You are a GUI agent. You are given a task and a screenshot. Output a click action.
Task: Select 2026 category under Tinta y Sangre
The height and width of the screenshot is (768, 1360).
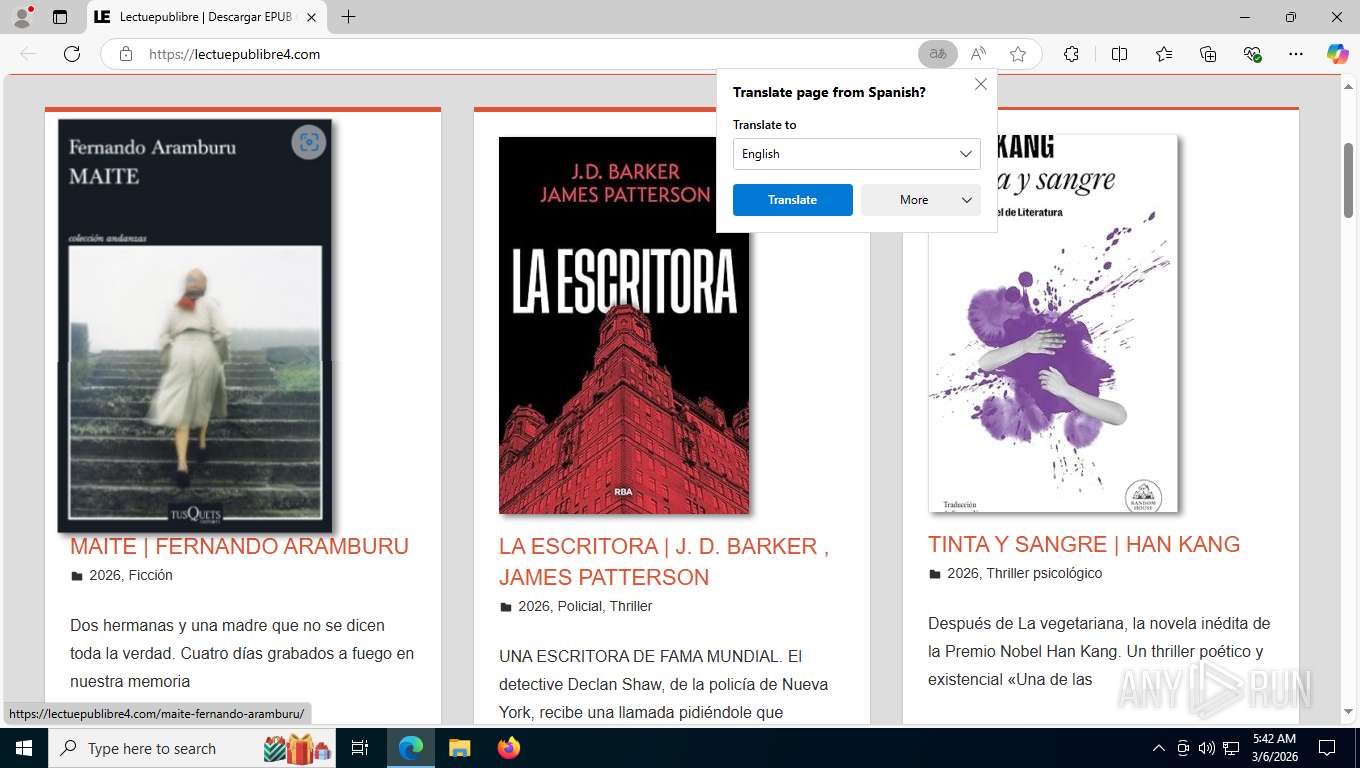coord(963,573)
